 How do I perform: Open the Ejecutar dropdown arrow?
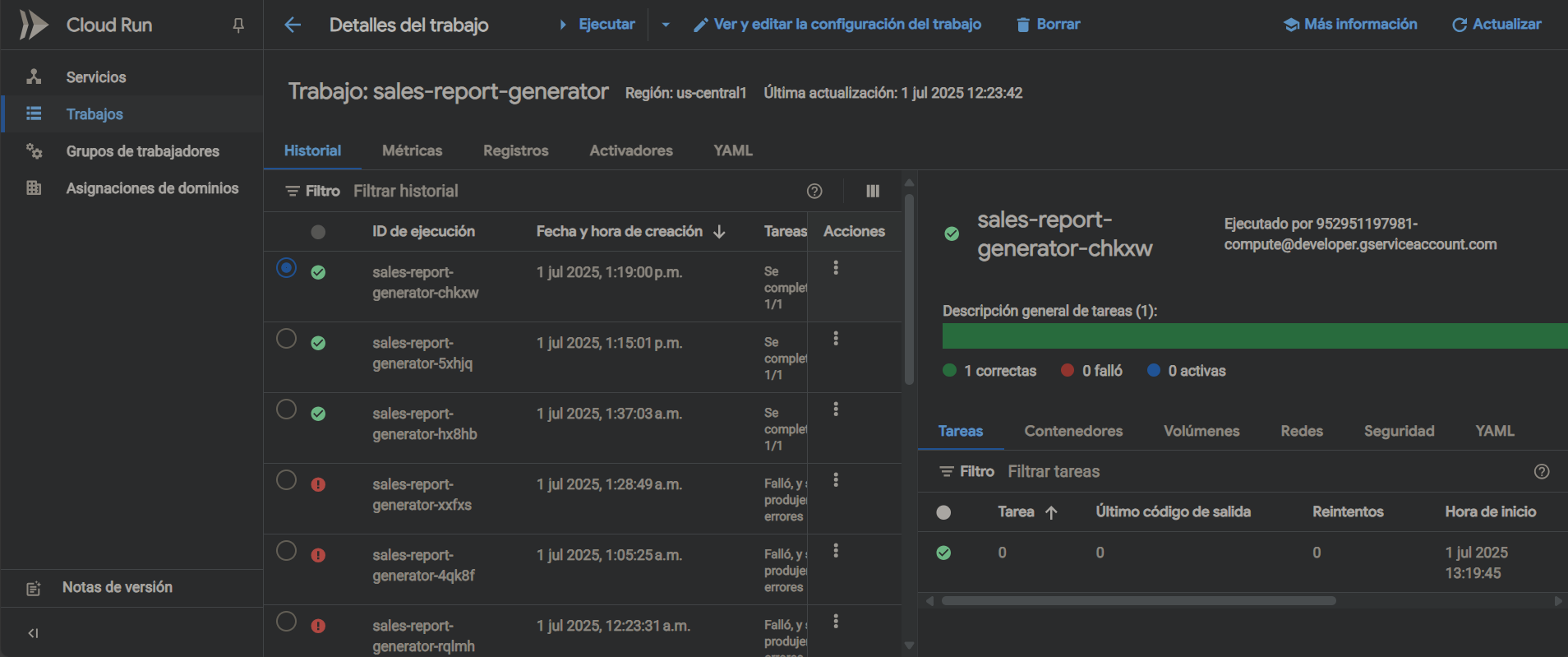[x=666, y=25]
